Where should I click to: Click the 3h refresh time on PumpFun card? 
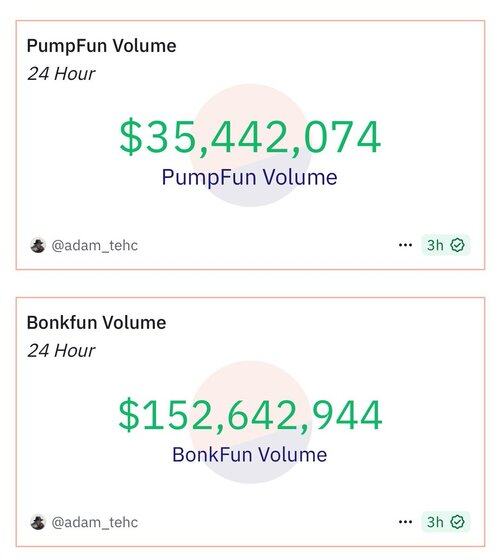435,245
